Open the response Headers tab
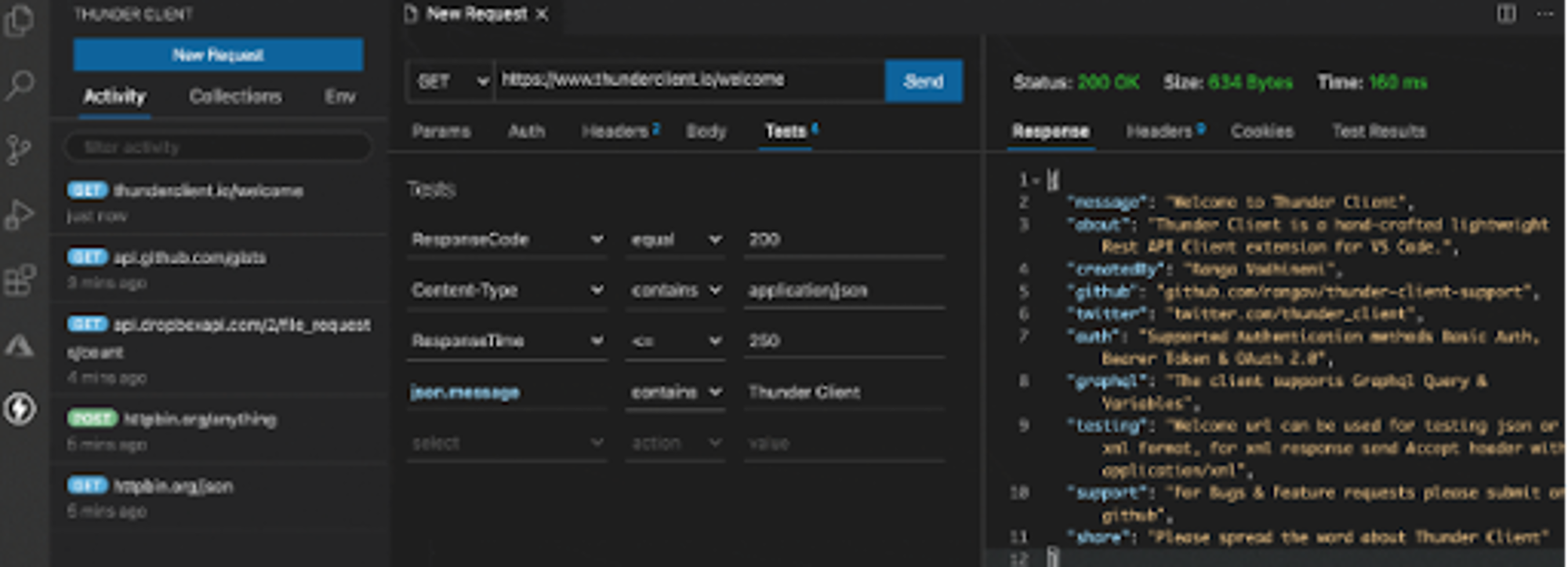The height and width of the screenshot is (567, 1568). tap(1165, 132)
